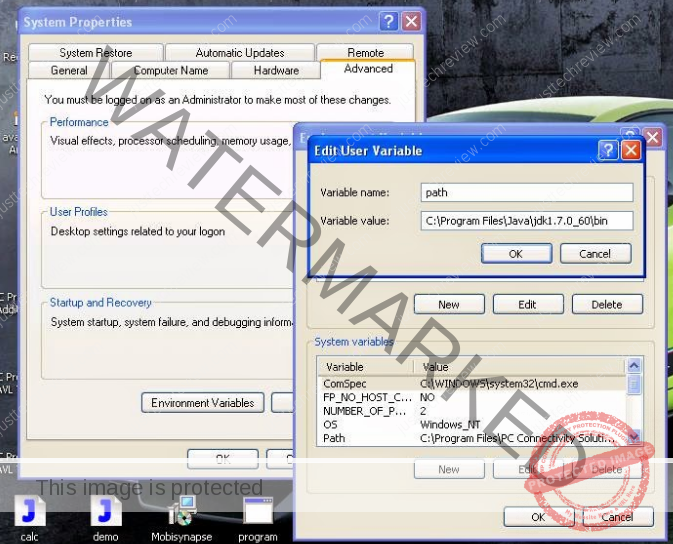The height and width of the screenshot is (544, 673).
Task: Click OK in Environment Variables window
Action: pos(538,517)
